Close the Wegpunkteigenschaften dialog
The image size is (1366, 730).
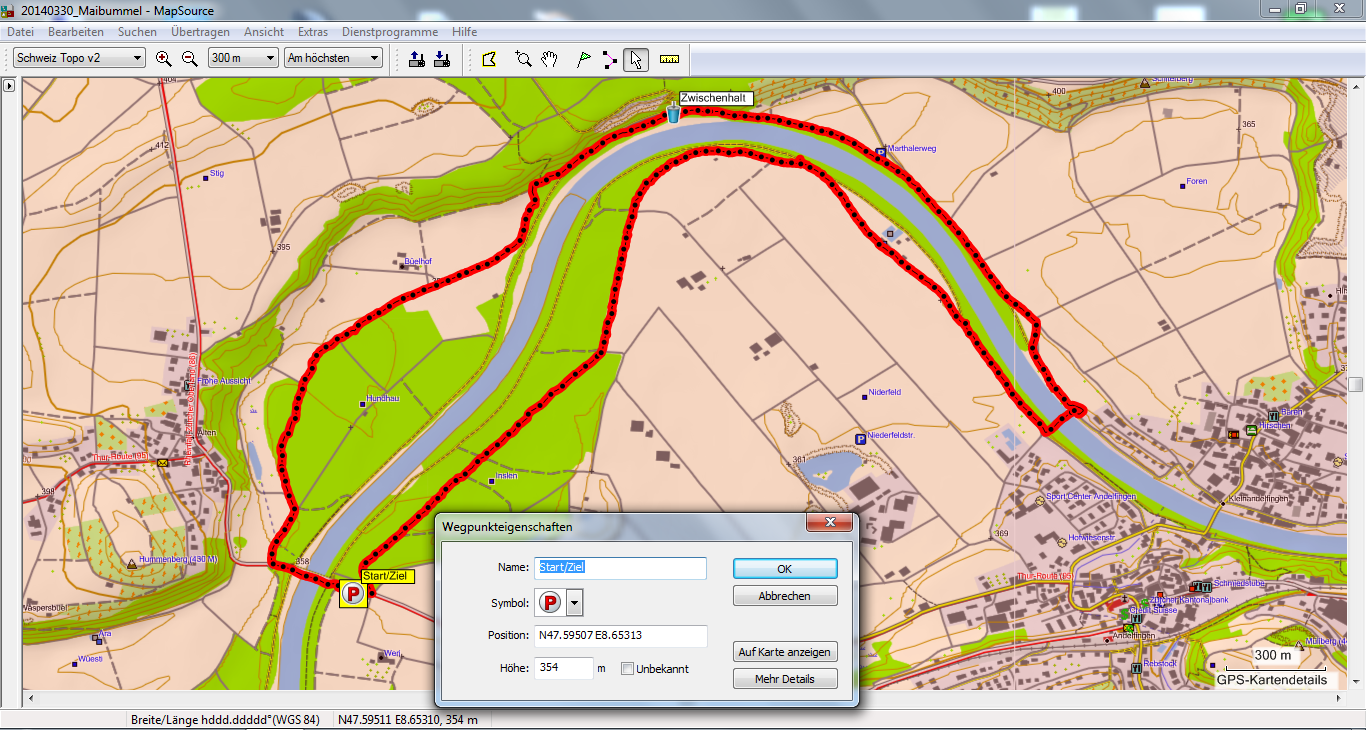(829, 523)
